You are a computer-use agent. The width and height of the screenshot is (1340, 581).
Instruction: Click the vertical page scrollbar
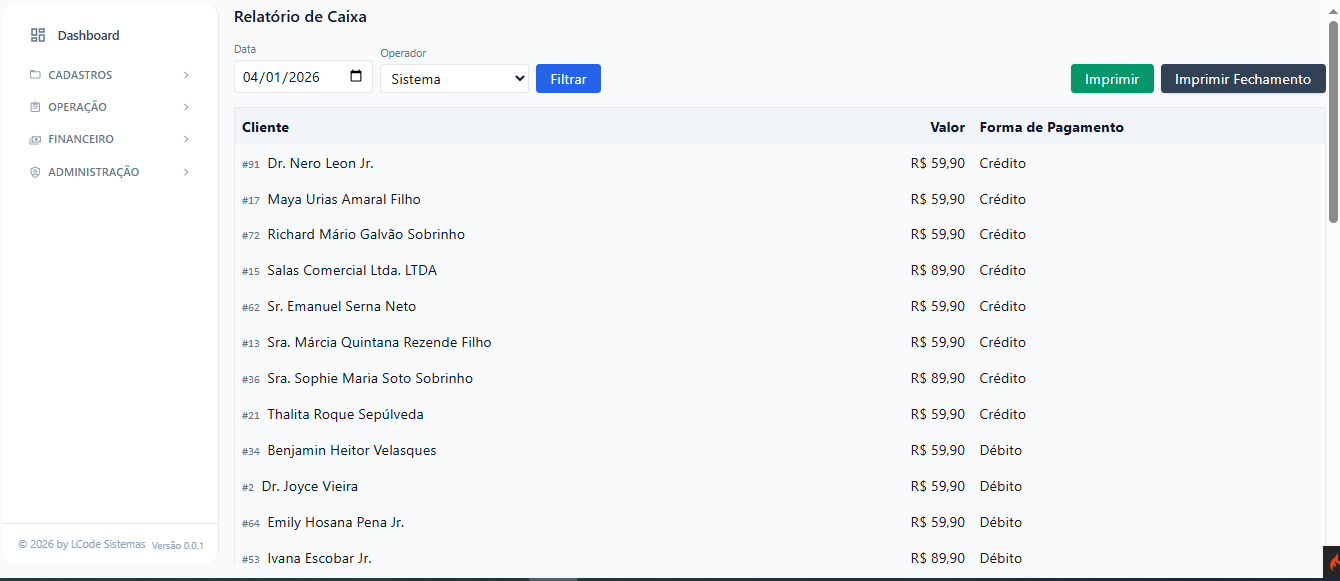[x=1332, y=120]
